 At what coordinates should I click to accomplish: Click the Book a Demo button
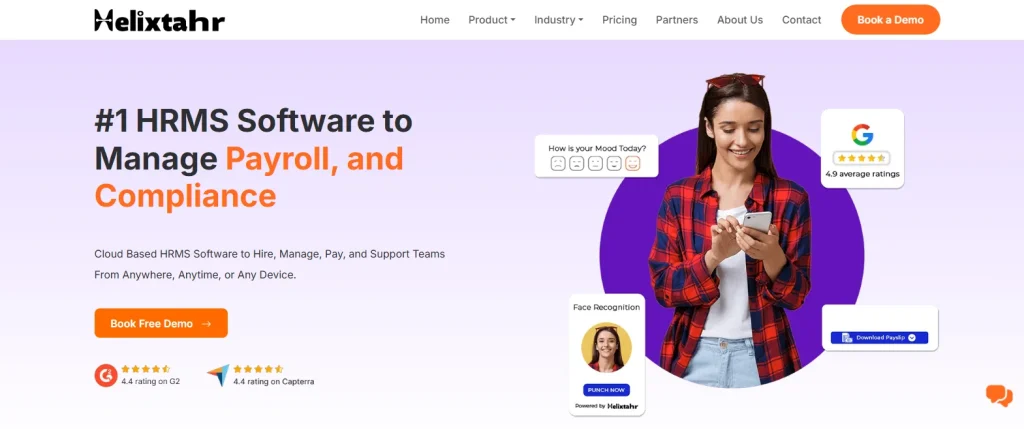click(890, 20)
